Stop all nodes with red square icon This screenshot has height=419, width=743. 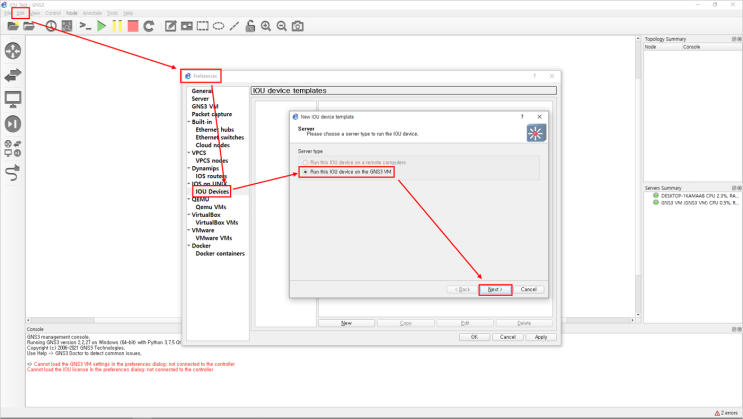133,26
